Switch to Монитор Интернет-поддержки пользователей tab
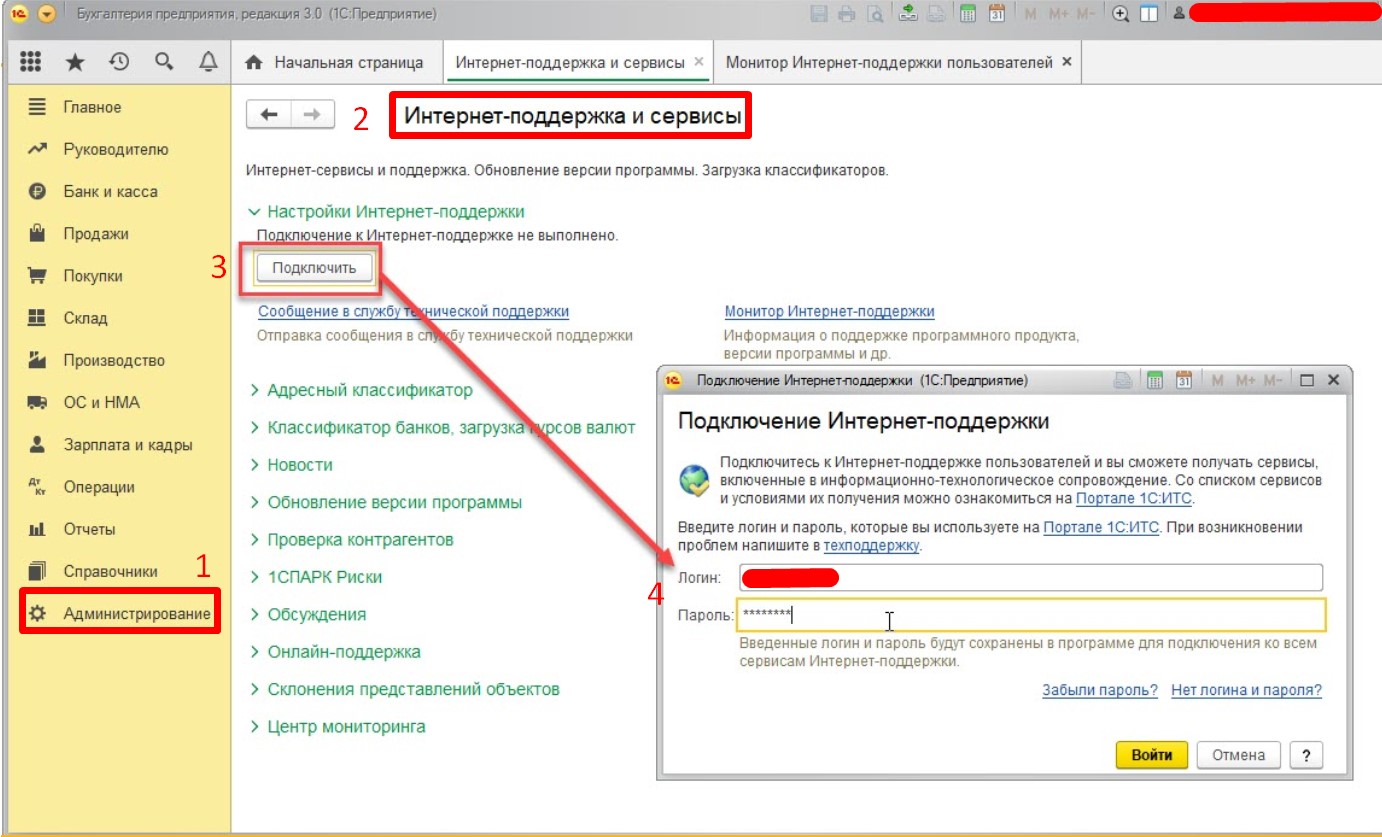The image size is (1382, 837). click(898, 62)
